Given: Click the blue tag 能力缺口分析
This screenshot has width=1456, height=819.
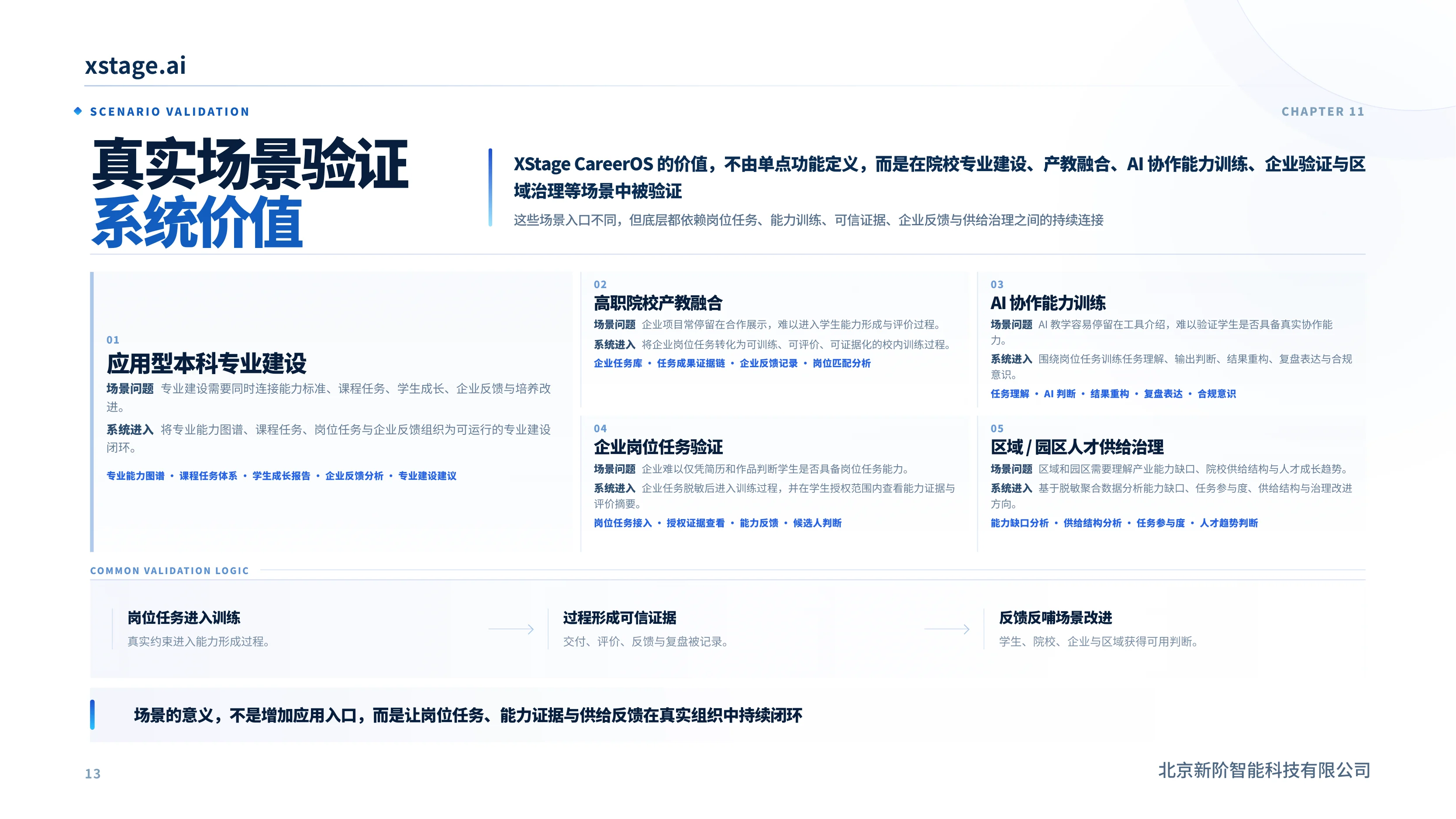Looking at the screenshot, I should (1020, 523).
